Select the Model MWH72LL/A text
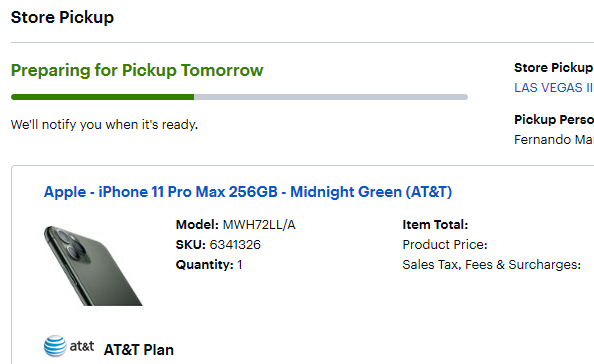This screenshot has width=594, height=364. (235, 225)
